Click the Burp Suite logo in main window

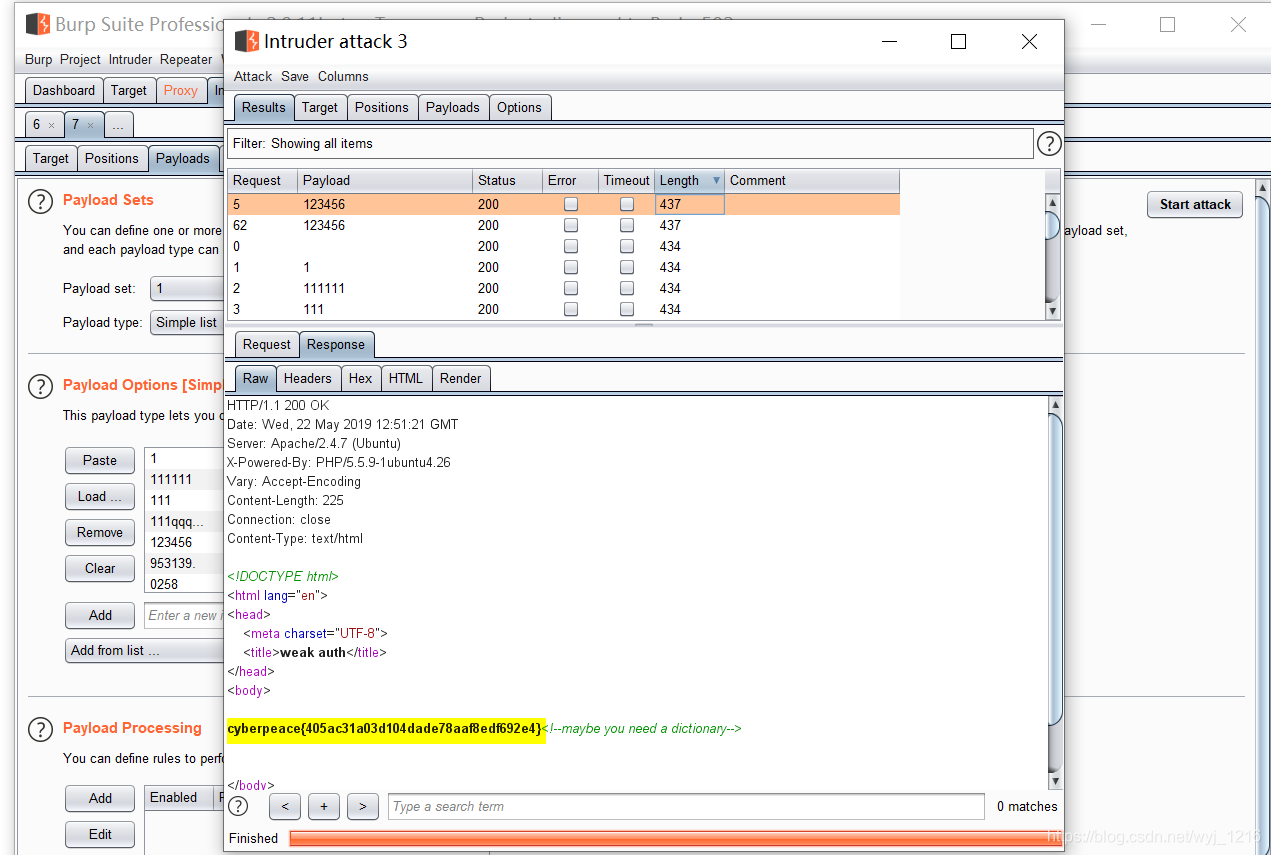(x=38, y=24)
